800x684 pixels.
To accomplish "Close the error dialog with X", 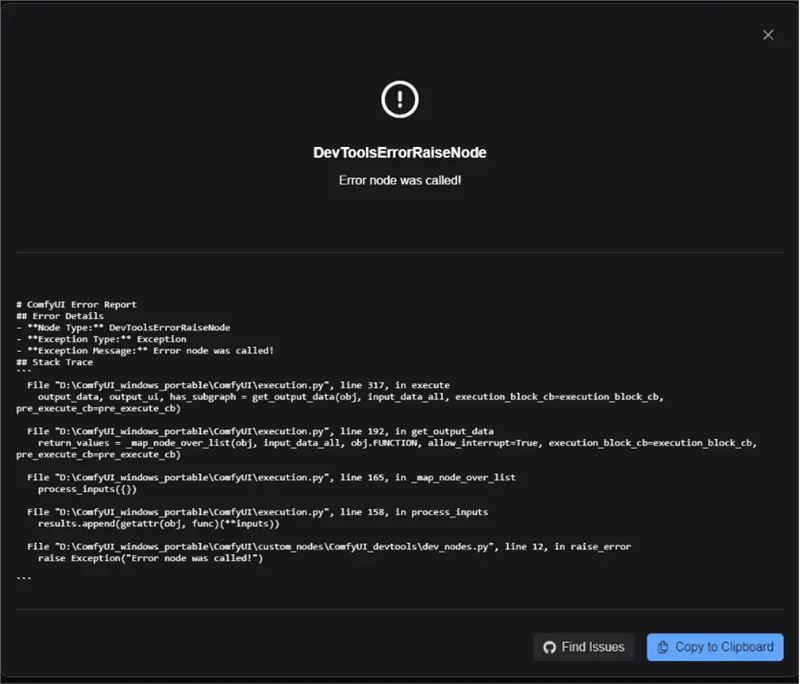I will [768, 35].
